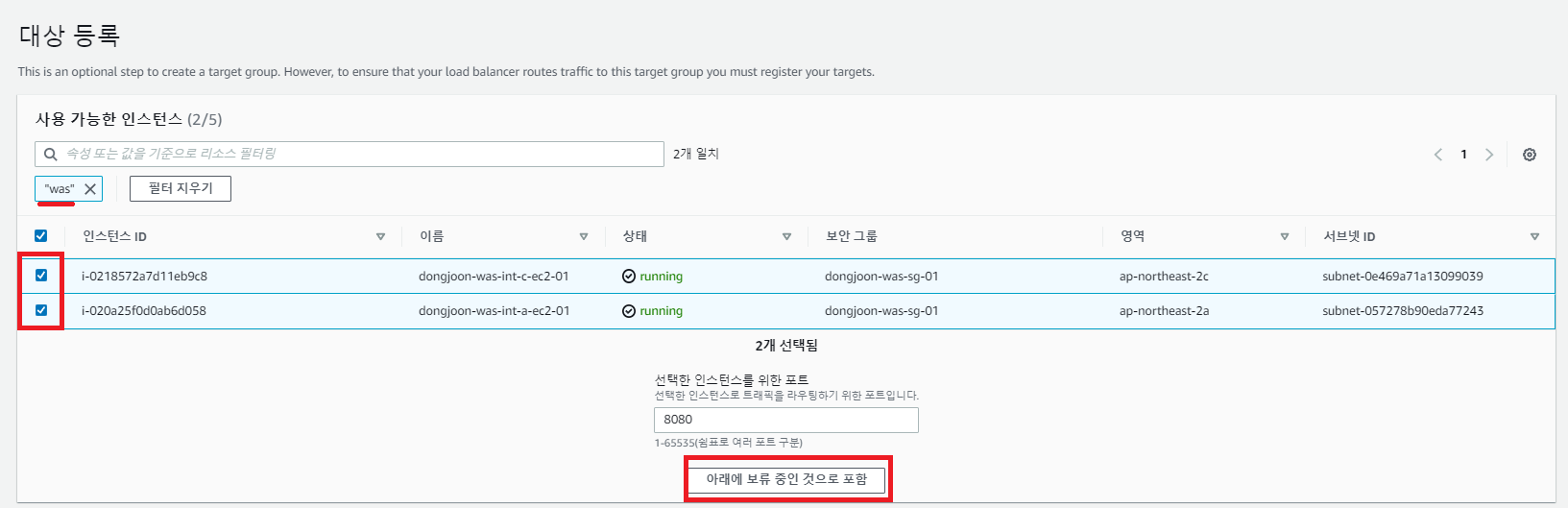
Task: Click 아래에 보류 중인 것으로 포함 button
Action: [x=786, y=479]
